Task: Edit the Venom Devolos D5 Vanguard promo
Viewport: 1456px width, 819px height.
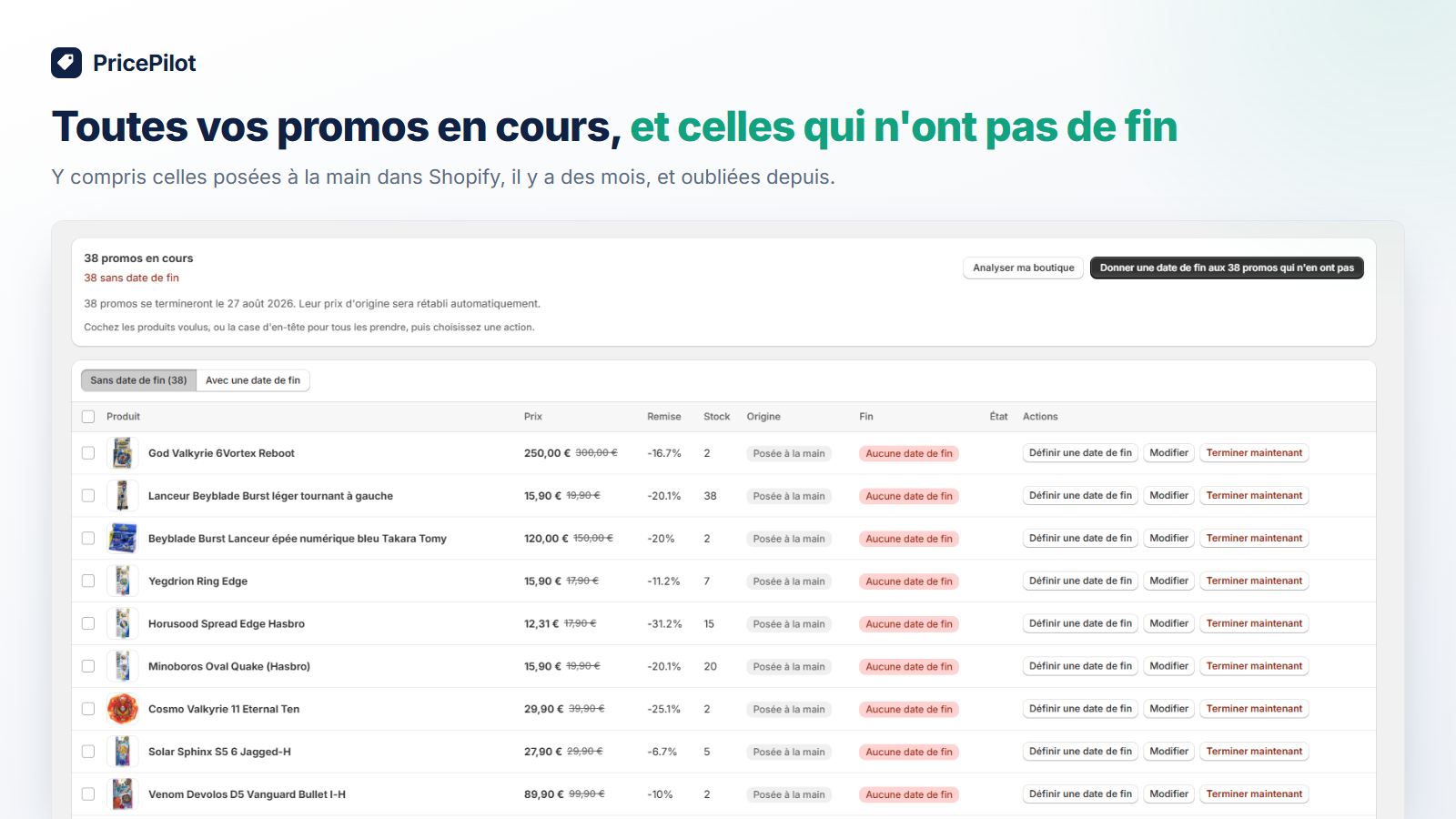Action: (x=1168, y=794)
